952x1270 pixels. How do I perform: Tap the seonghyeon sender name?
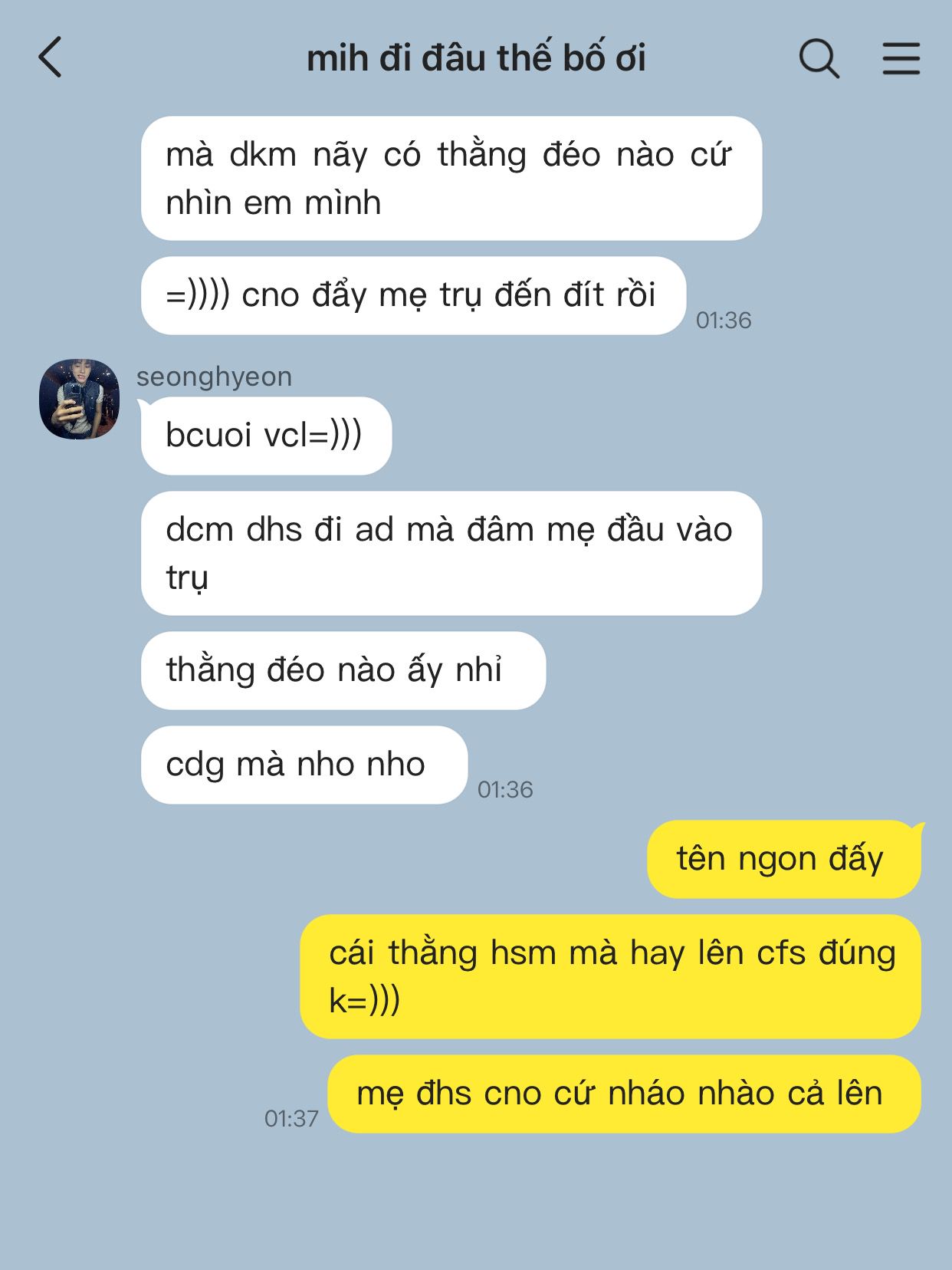point(214,377)
